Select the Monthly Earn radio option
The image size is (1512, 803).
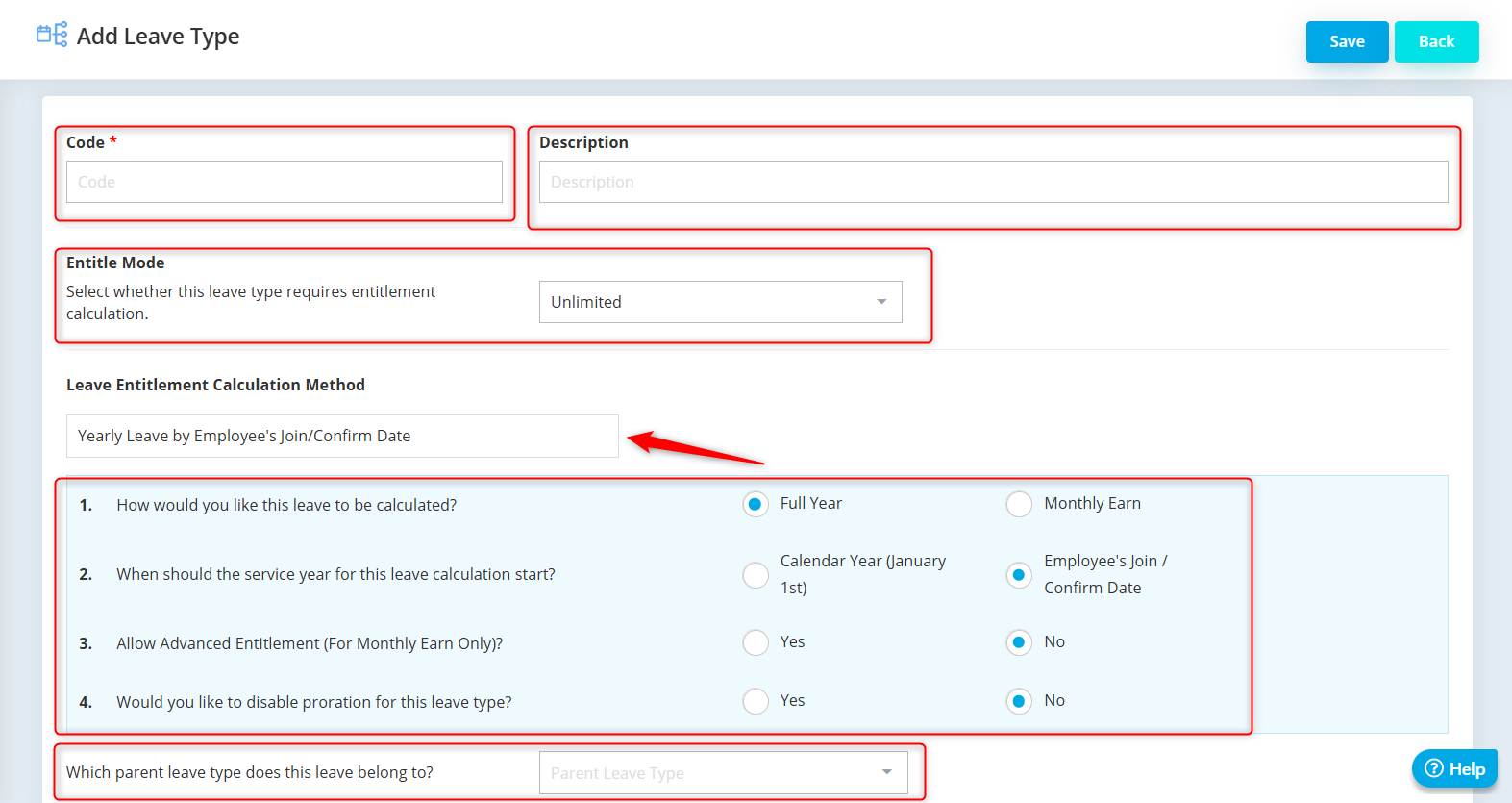click(x=1019, y=504)
